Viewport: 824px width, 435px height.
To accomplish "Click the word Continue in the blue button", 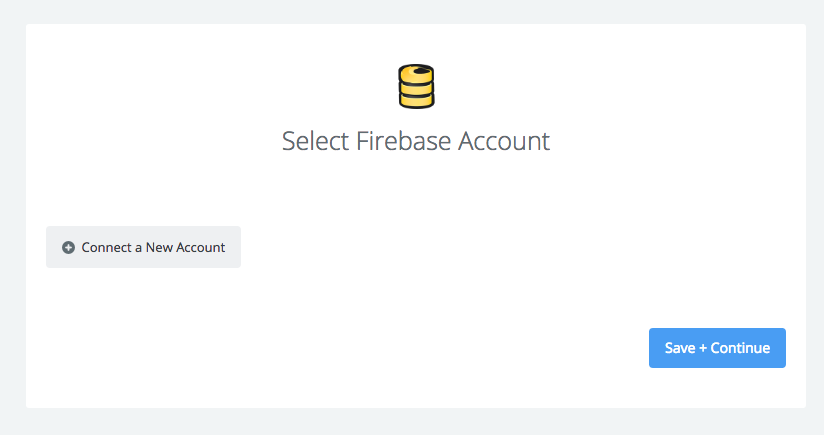I will (740, 348).
